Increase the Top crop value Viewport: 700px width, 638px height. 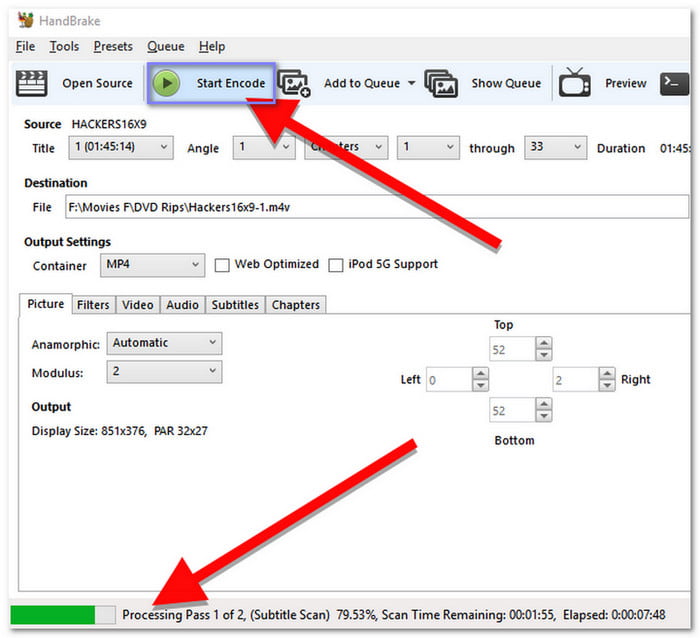pyautogui.click(x=544, y=343)
